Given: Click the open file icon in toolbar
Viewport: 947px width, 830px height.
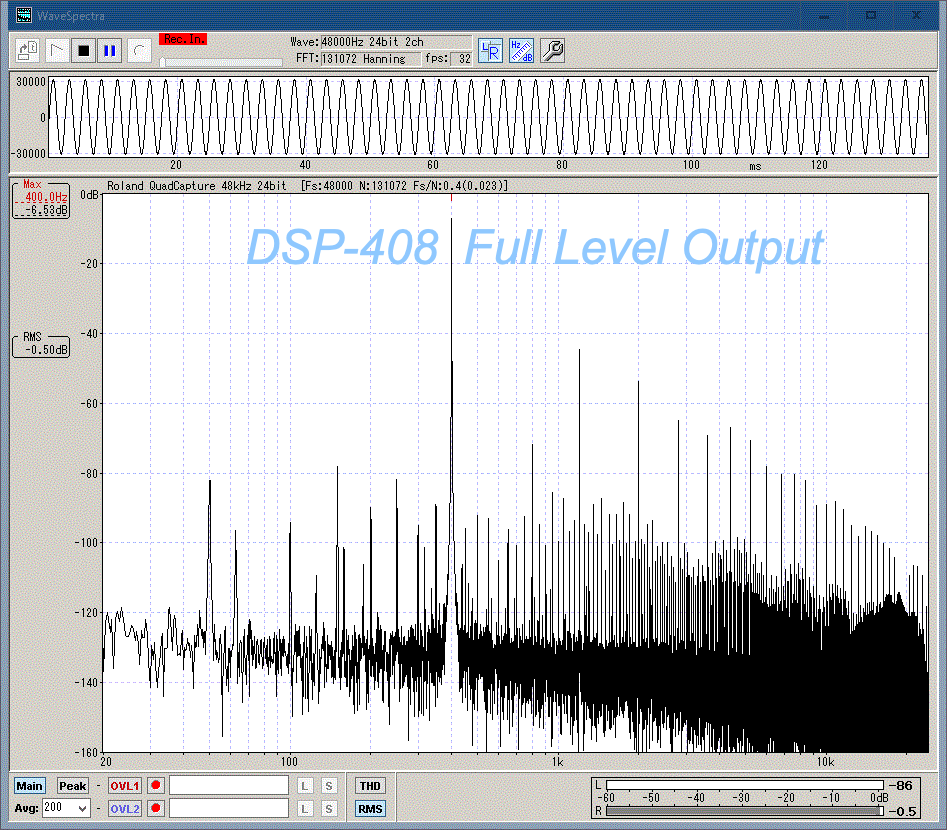Looking at the screenshot, I should point(27,51).
